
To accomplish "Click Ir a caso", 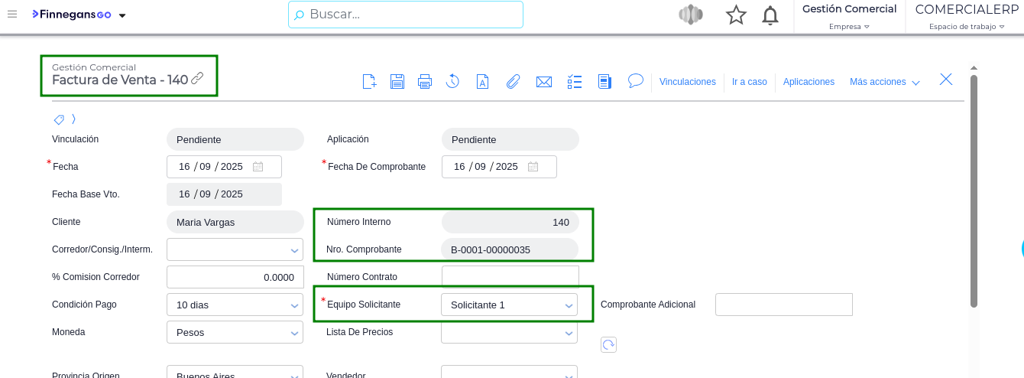I will (x=749, y=82).
